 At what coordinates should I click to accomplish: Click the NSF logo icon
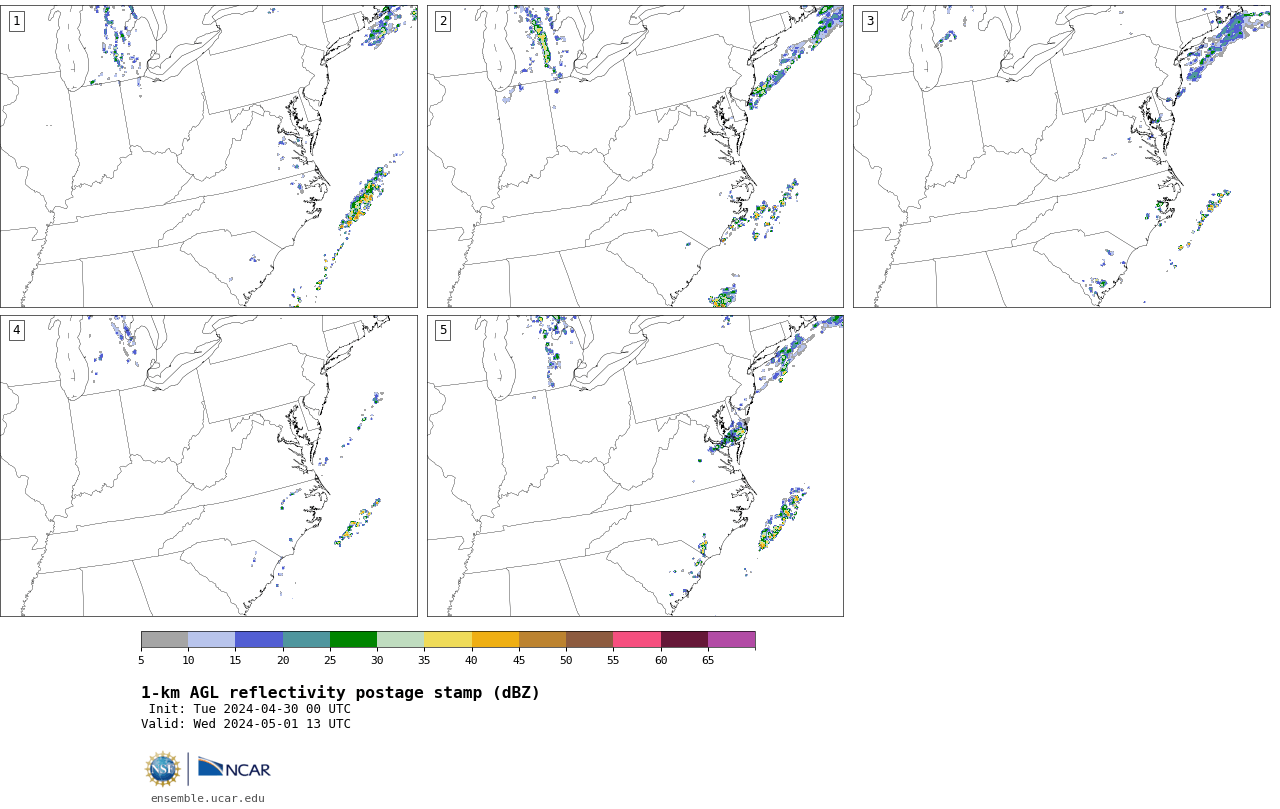(163, 769)
